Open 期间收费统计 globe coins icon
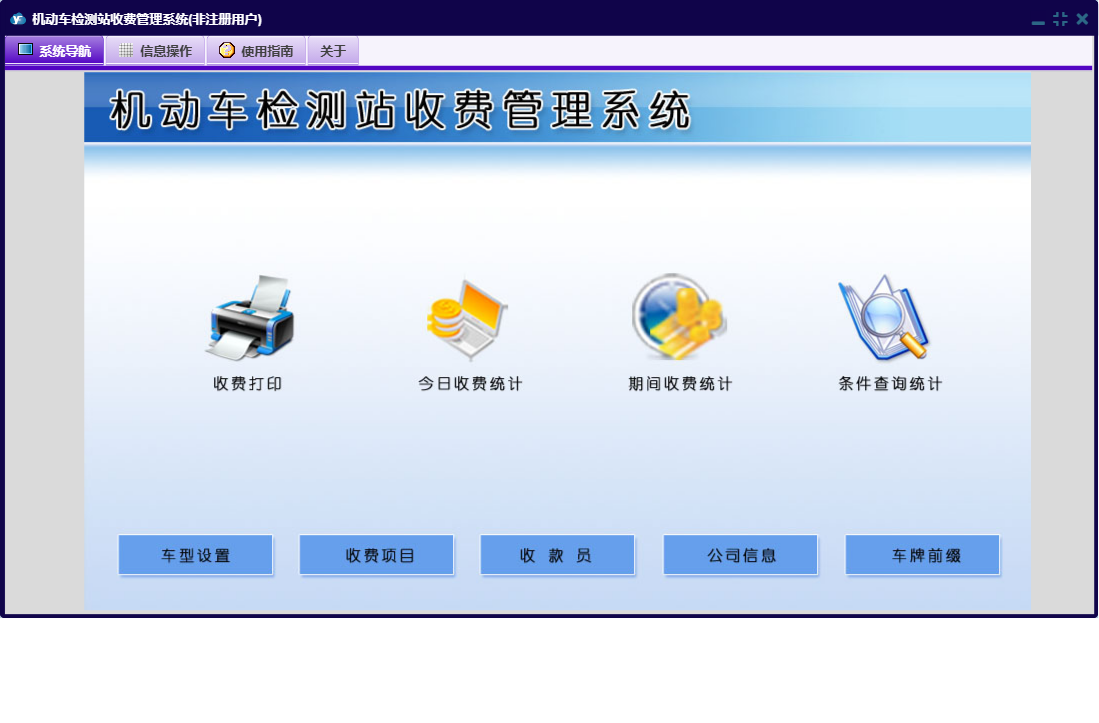 679,317
